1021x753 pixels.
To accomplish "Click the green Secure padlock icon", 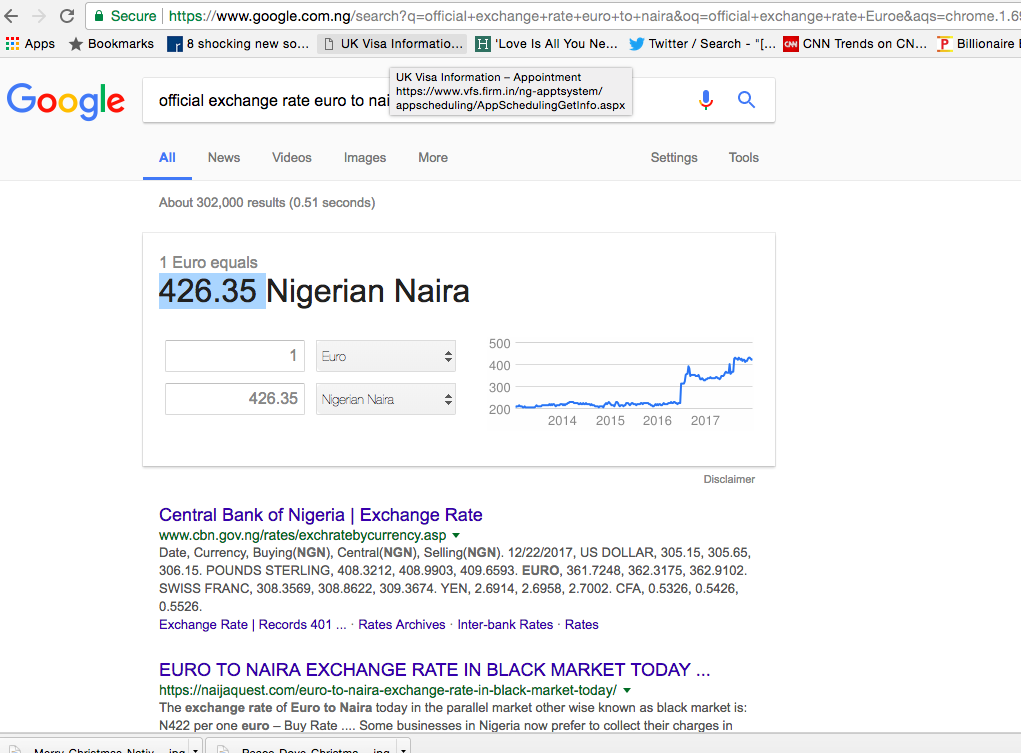I will pyautogui.click(x=99, y=16).
